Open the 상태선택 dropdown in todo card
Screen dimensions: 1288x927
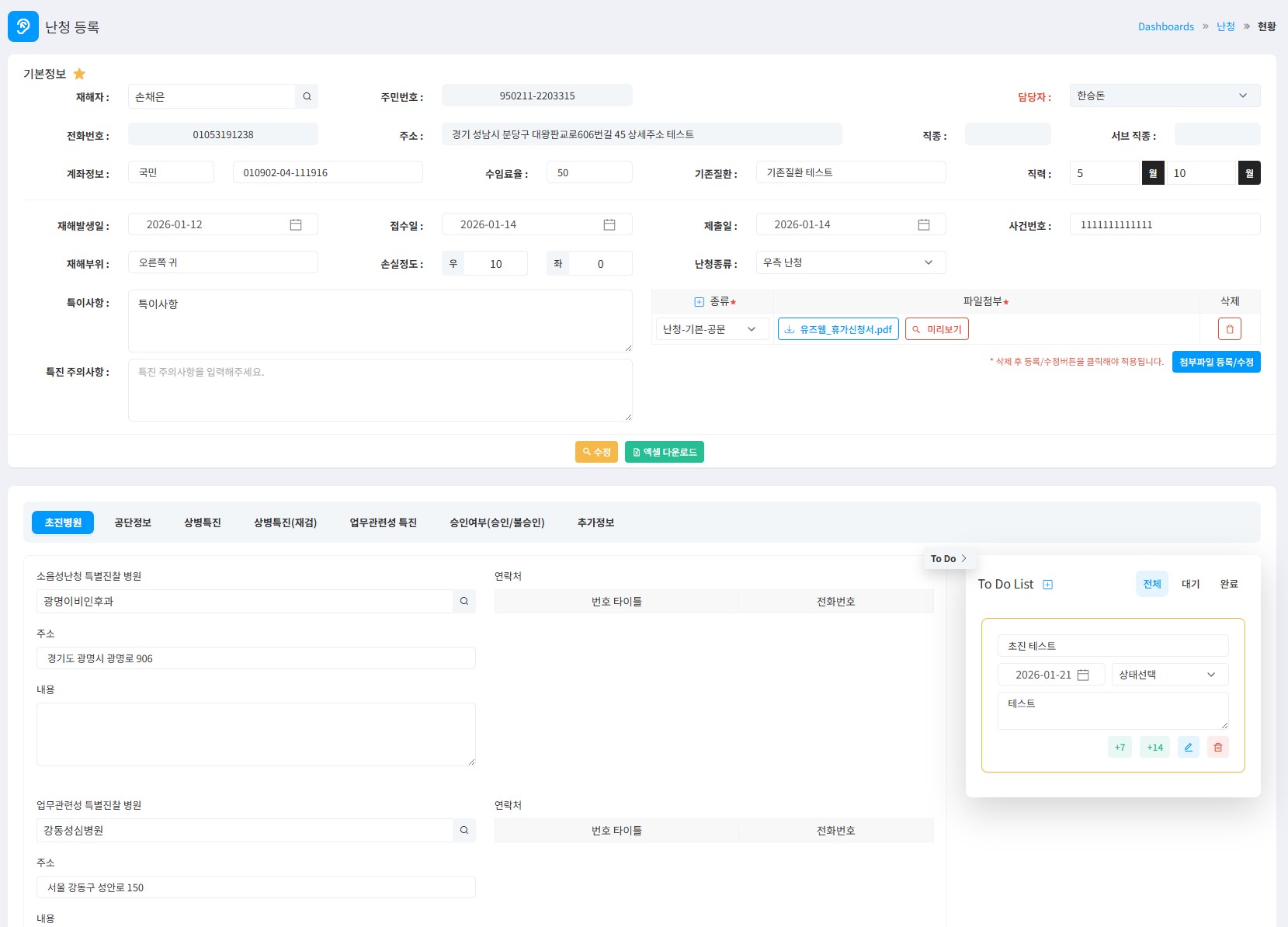[x=1169, y=675]
